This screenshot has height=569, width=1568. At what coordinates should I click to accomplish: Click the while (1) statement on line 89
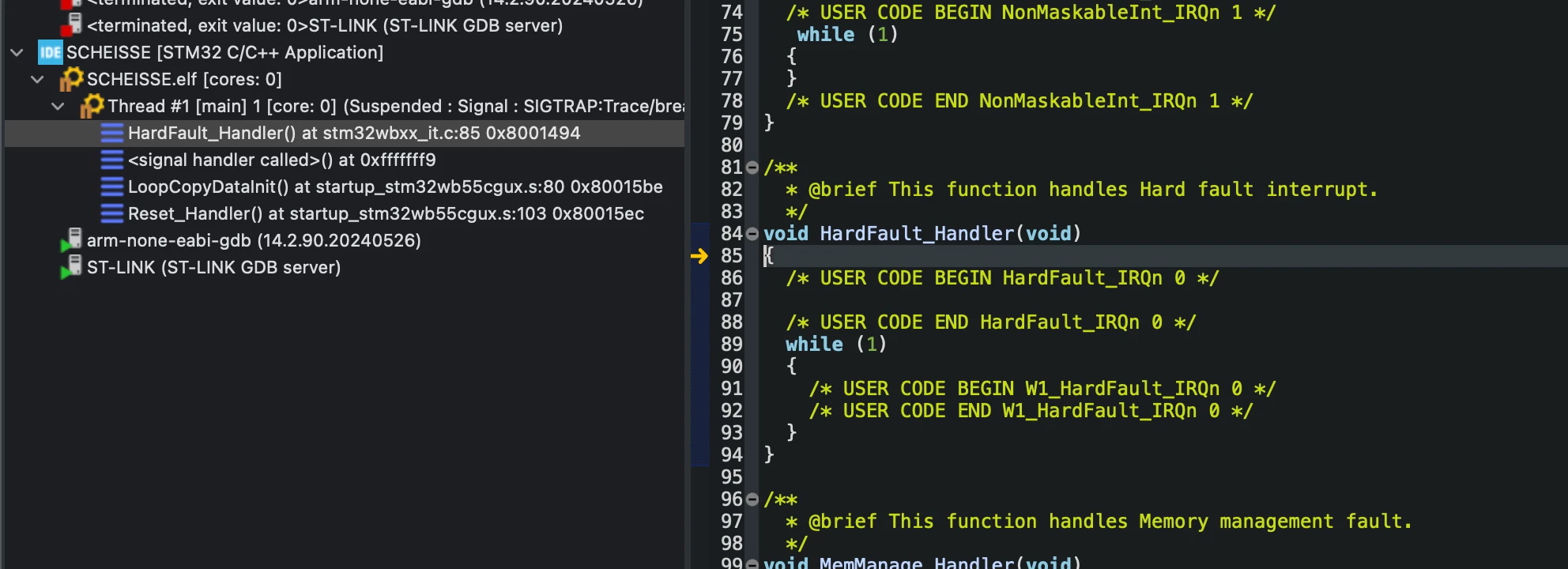836,345
